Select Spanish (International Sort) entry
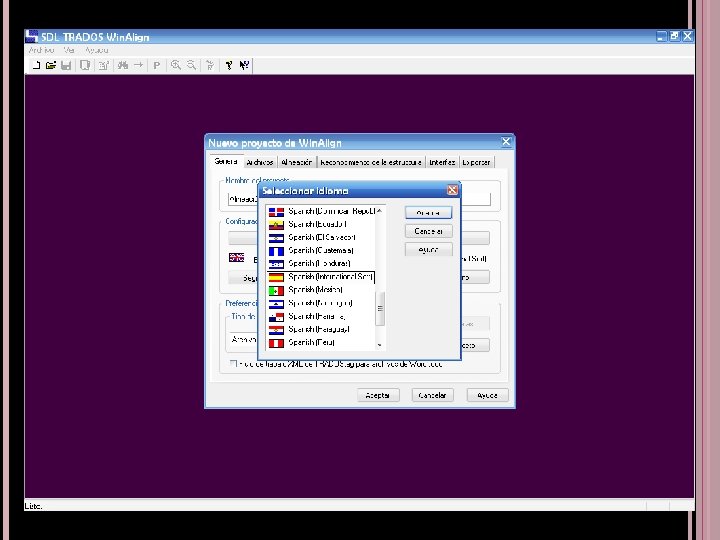 [x=321, y=277]
